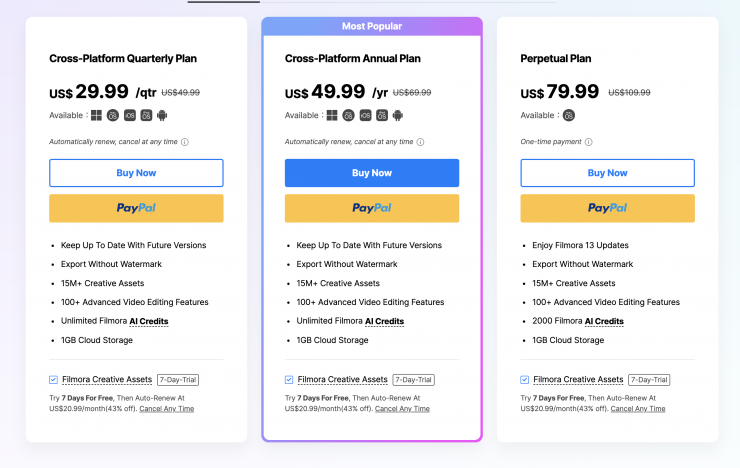Click Windows icon in Annual Plan
The width and height of the screenshot is (740, 468).
tap(333, 115)
